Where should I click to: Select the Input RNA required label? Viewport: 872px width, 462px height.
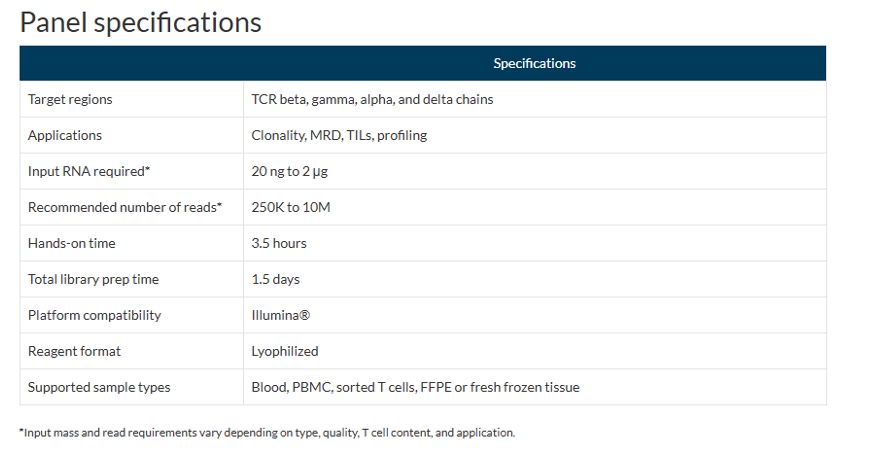pyautogui.click(x=89, y=171)
